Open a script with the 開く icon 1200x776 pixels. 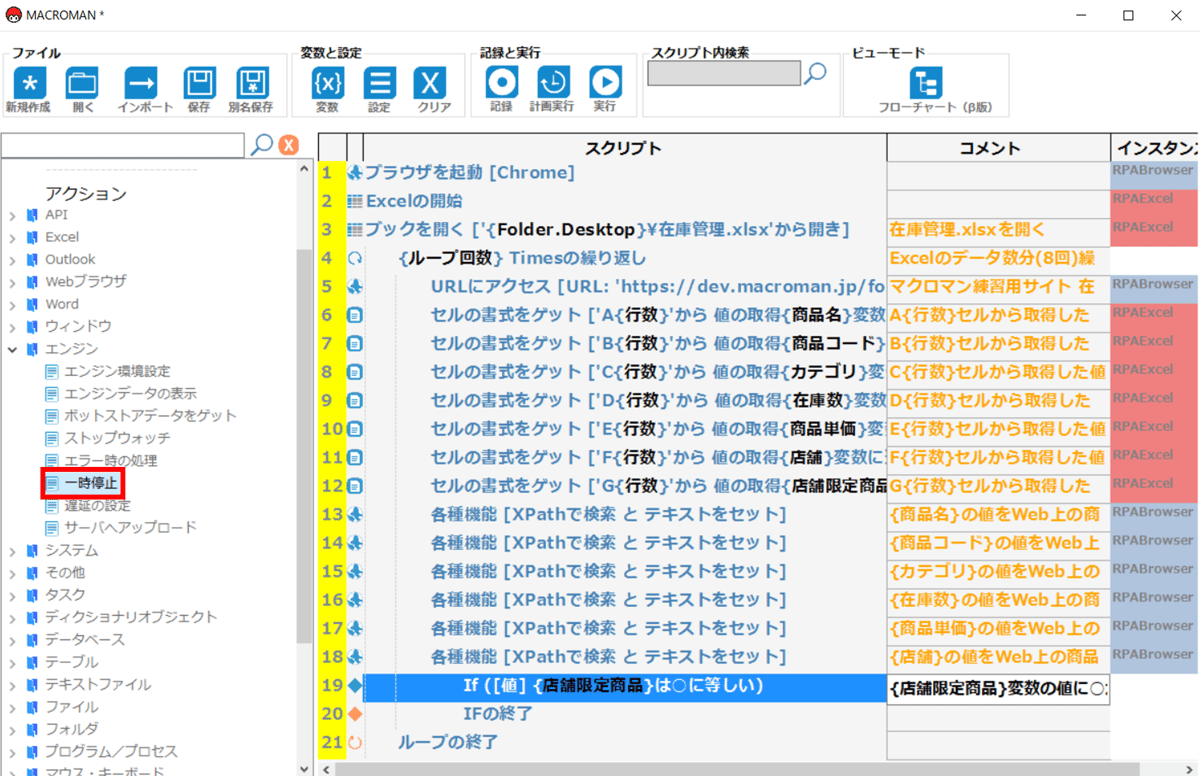pyautogui.click(x=82, y=83)
